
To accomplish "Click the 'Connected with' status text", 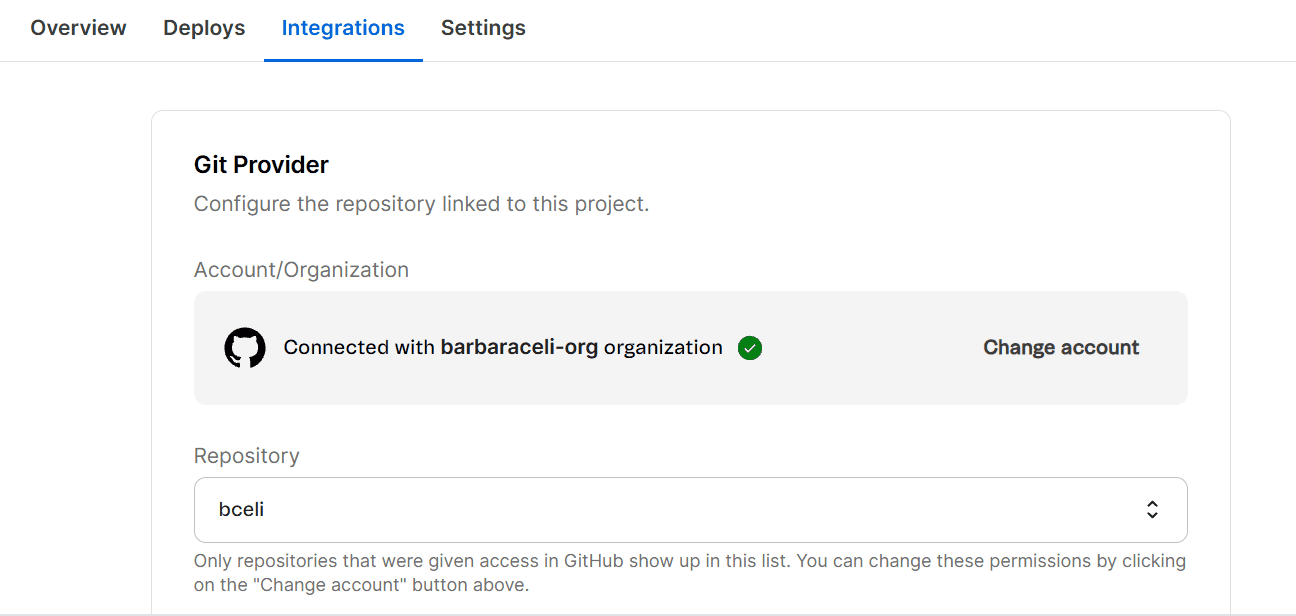I will (x=360, y=347).
